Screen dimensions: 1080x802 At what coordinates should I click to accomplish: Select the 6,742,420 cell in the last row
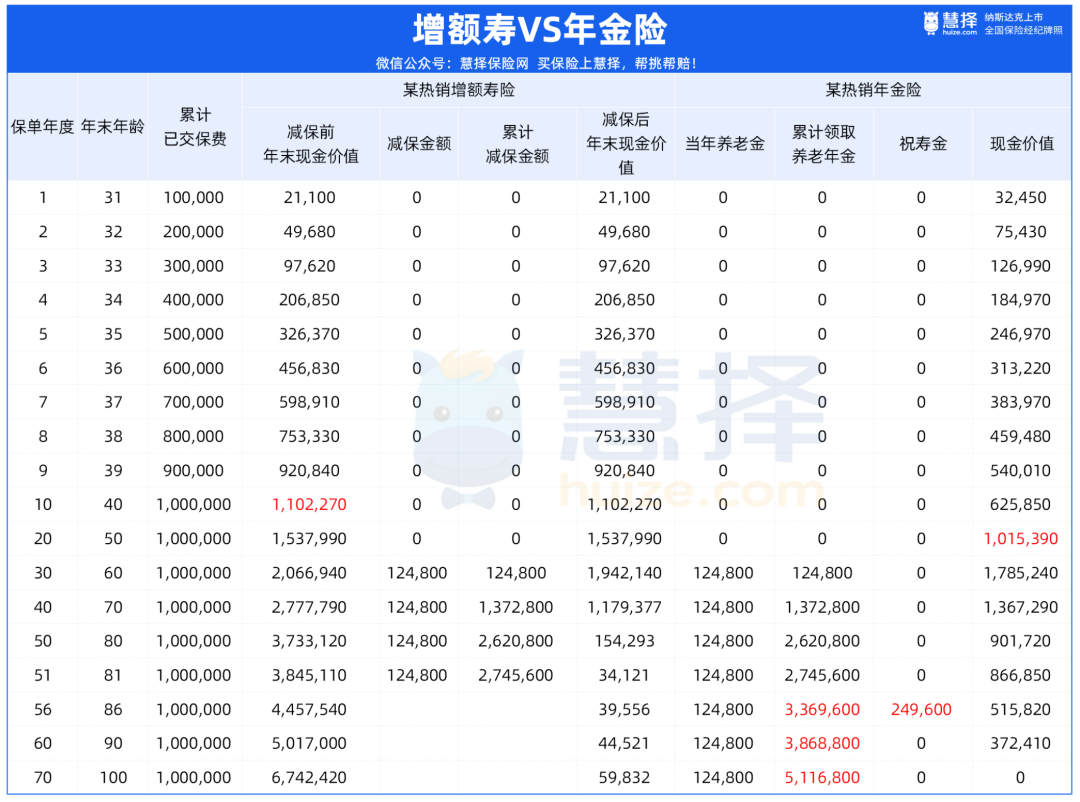[310, 778]
